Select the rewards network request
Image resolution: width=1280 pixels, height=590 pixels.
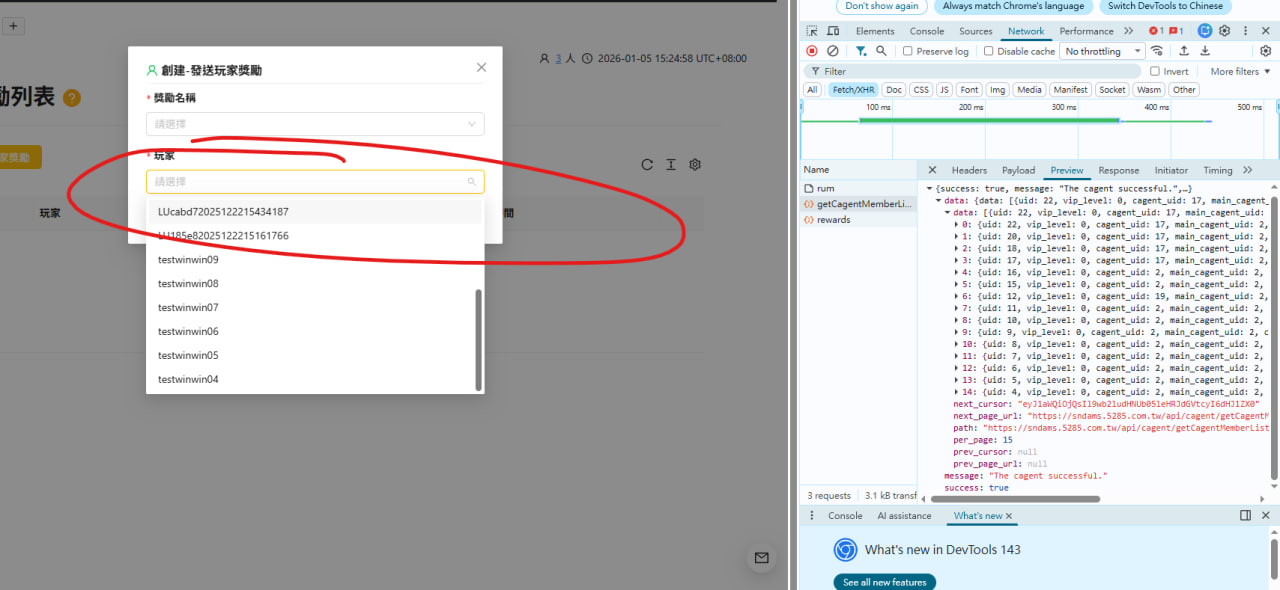[x=833, y=220]
